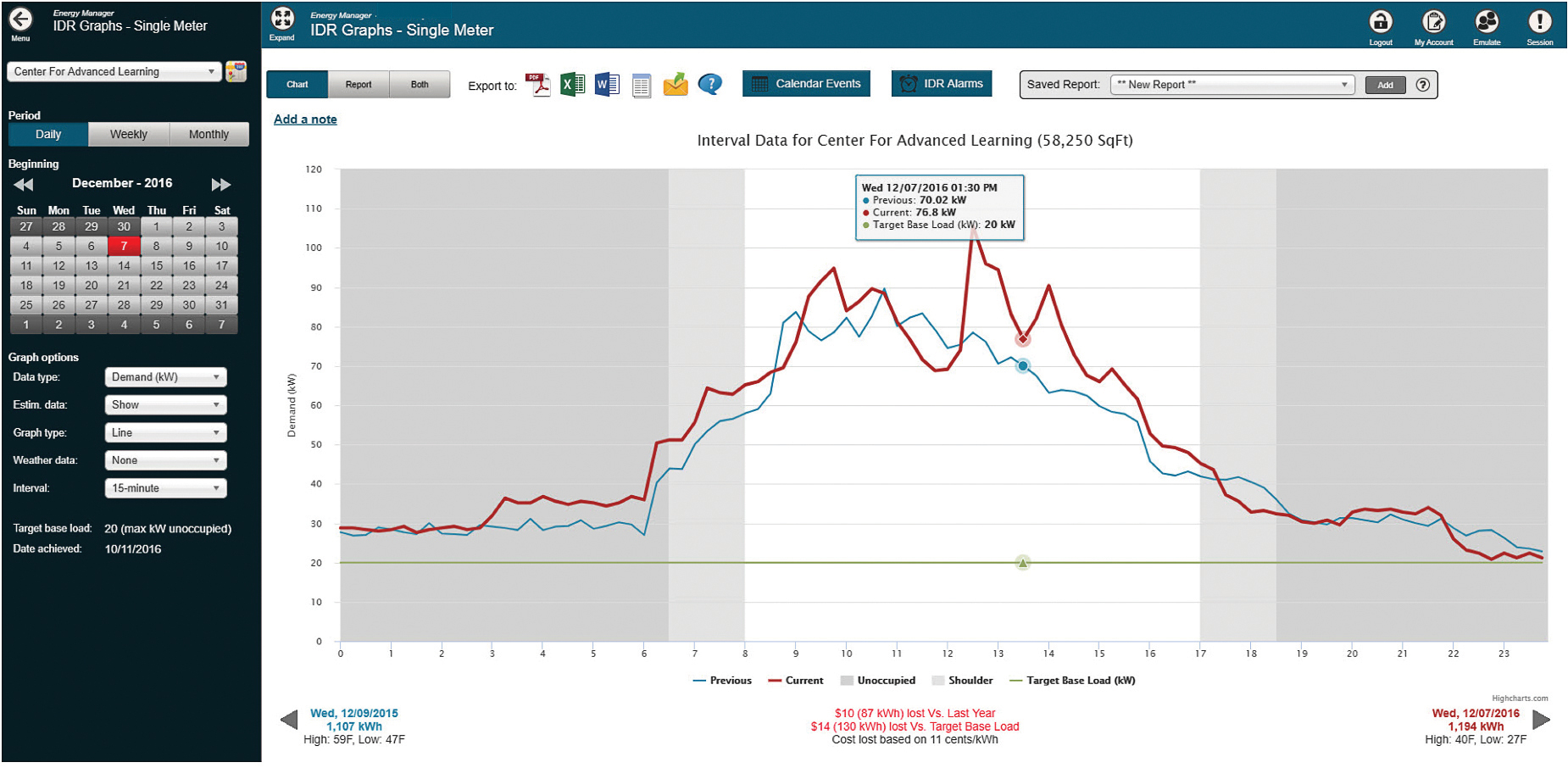Toggle the Current series in chart legend
Image resolution: width=1568 pixels, height=768 pixels.
795,681
